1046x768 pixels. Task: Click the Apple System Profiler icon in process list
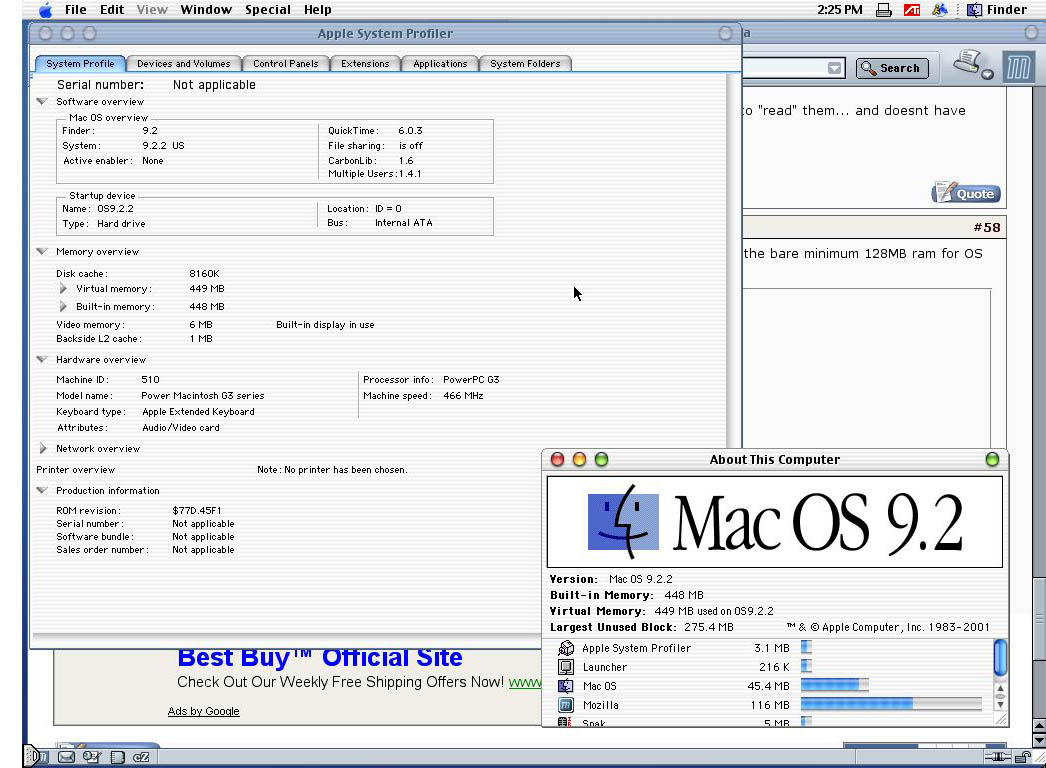[566, 648]
